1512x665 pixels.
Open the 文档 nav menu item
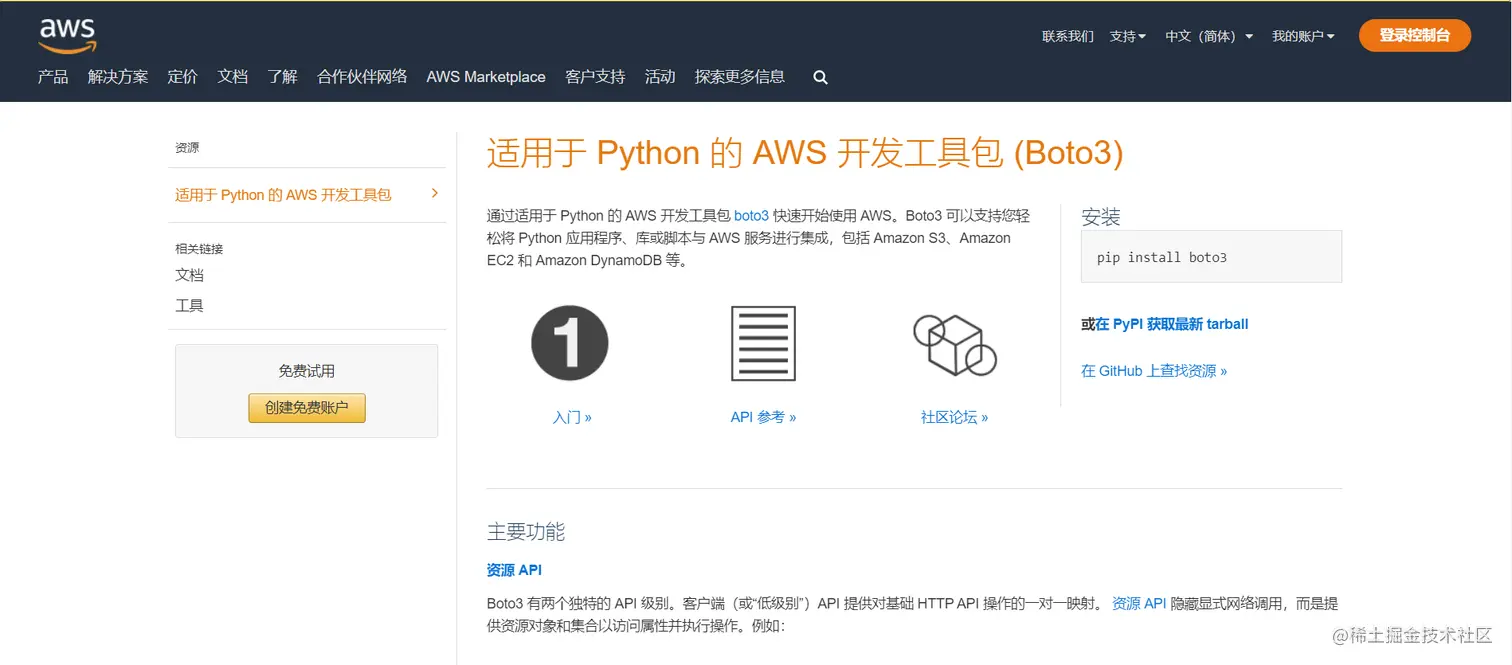[233, 77]
